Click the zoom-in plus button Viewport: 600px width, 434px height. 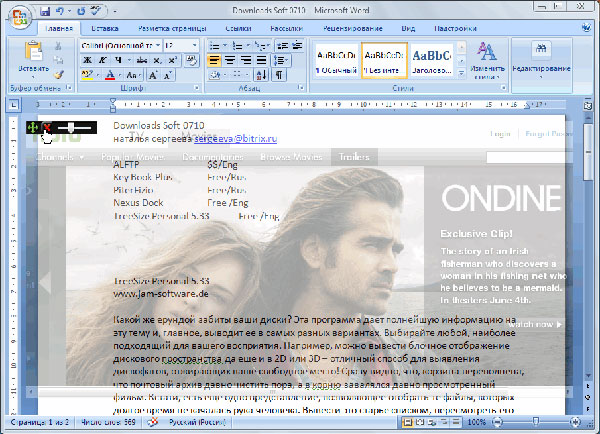tap(575, 422)
